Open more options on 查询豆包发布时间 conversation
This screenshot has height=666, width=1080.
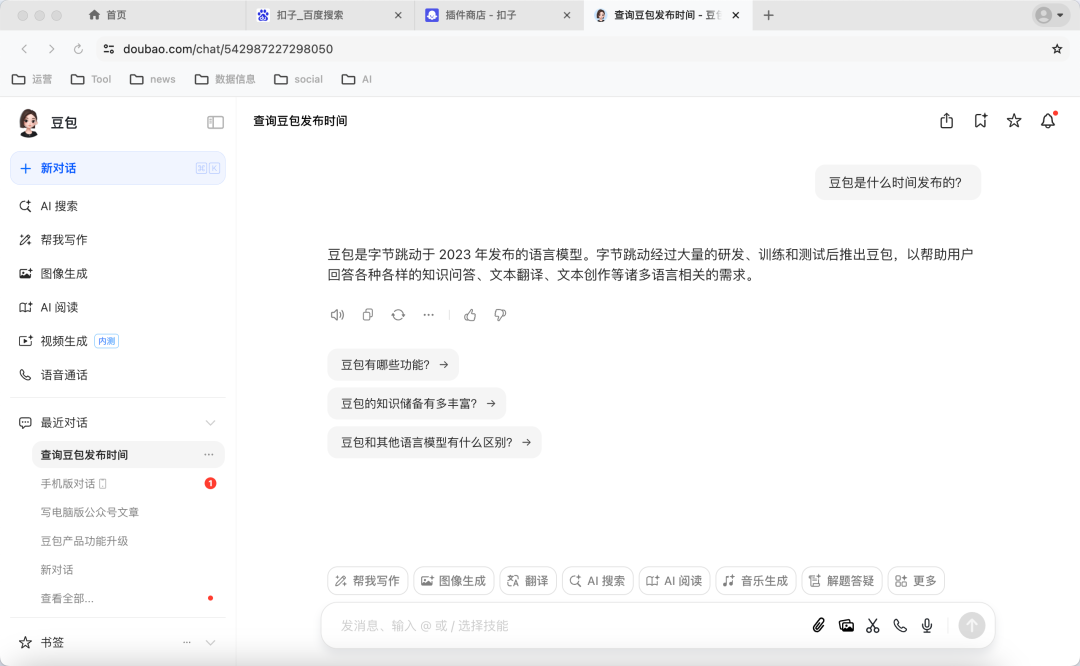pyautogui.click(x=208, y=454)
